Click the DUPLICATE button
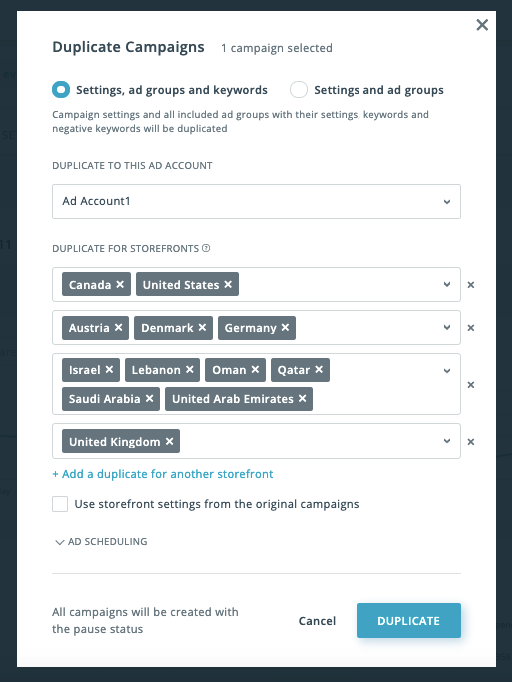This screenshot has height=682, width=512. [x=409, y=621]
